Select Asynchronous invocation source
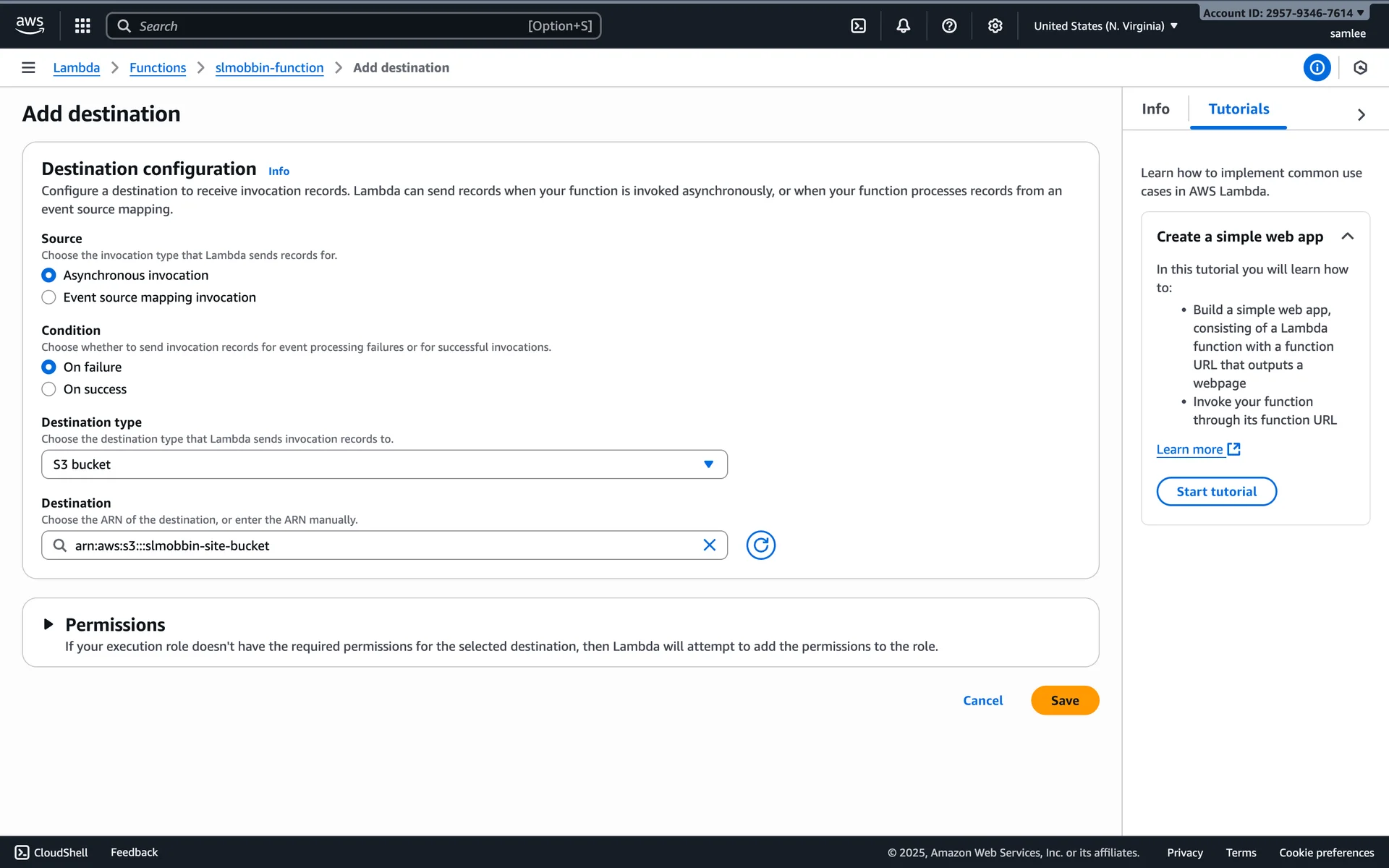The image size is (1389, 868). click(x=48, y=276)
